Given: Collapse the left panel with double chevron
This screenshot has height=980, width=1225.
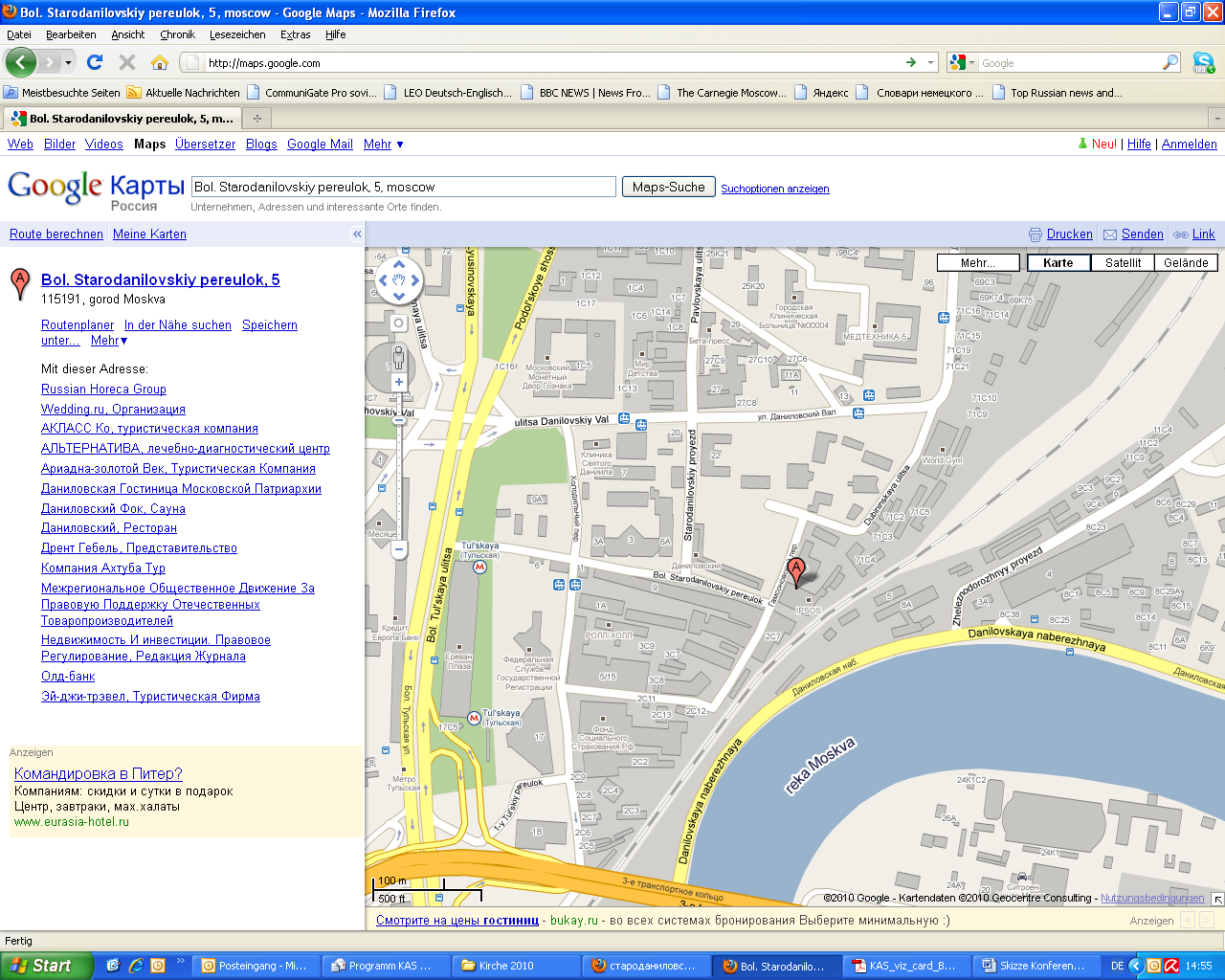Looking at the screenshot, I should click(357, 234).
